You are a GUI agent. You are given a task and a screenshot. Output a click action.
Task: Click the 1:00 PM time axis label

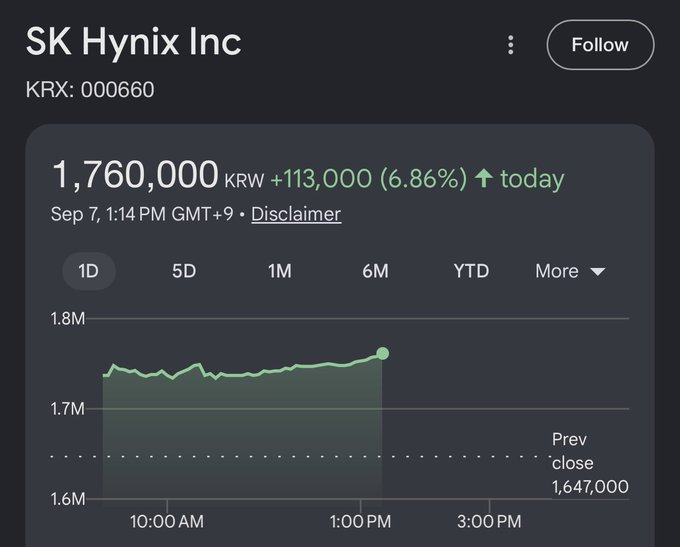tap(360, 522)
